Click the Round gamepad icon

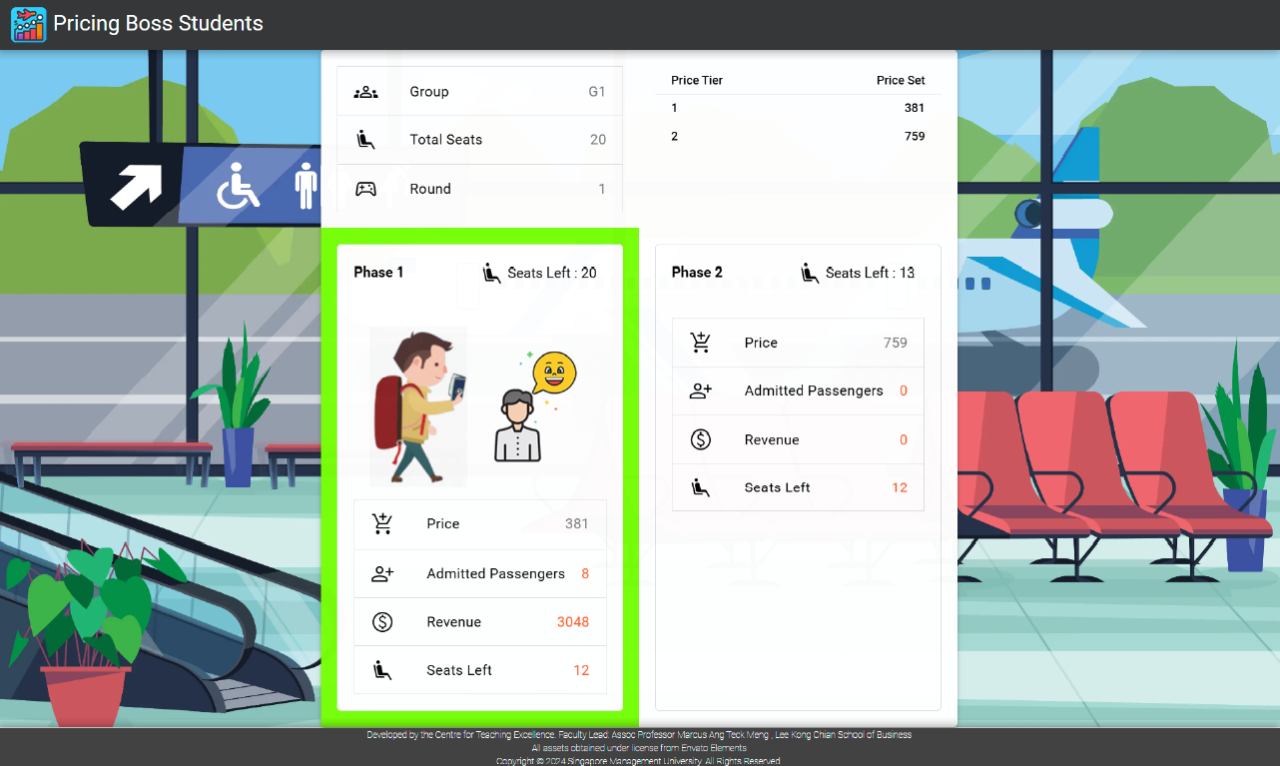(366, 189)
